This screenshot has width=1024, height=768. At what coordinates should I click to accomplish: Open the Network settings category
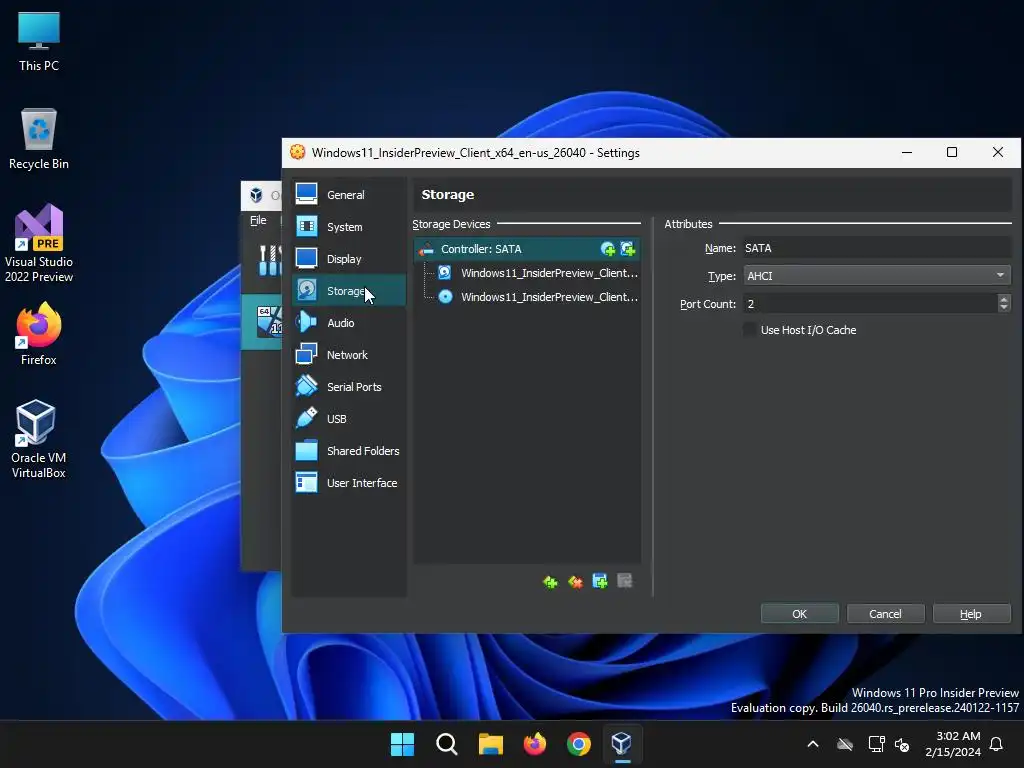click(x=349, y=355)
